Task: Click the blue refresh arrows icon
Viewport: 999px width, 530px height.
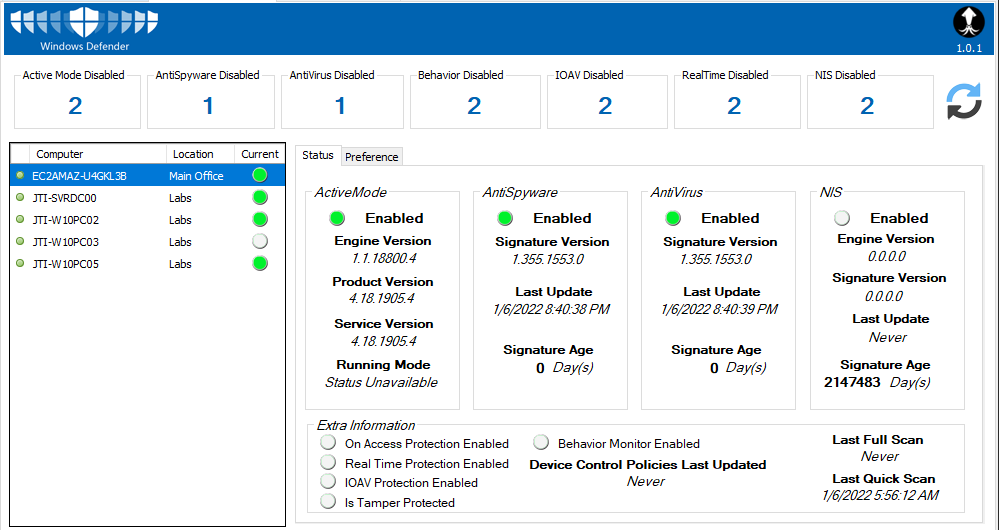Action: tap(964, 102)
